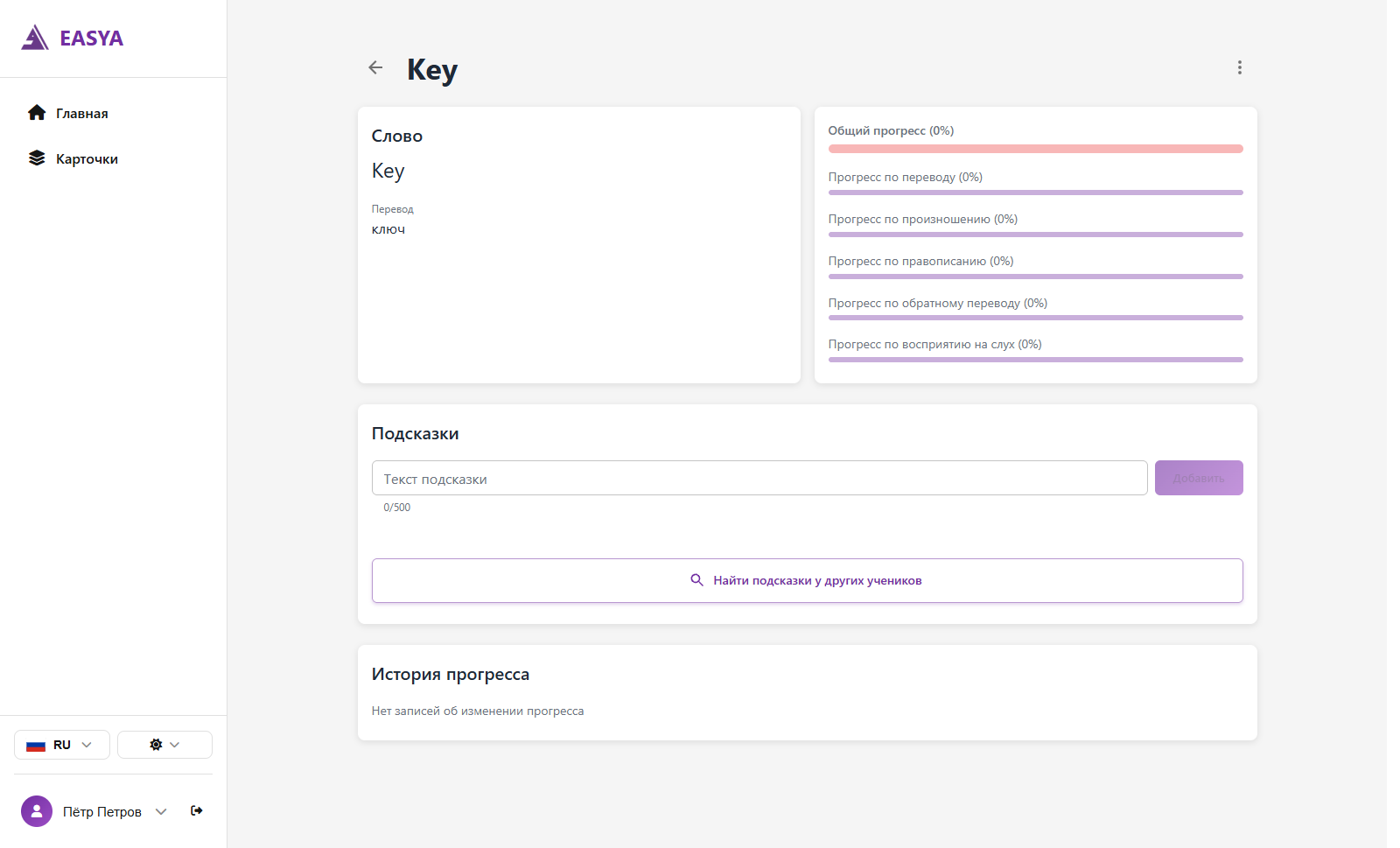The width and height of the screenshot is (1400, 848).
Task: Click the Прогресс по произношению bar
Action: pyautogui.click(x=1035, y=235)
